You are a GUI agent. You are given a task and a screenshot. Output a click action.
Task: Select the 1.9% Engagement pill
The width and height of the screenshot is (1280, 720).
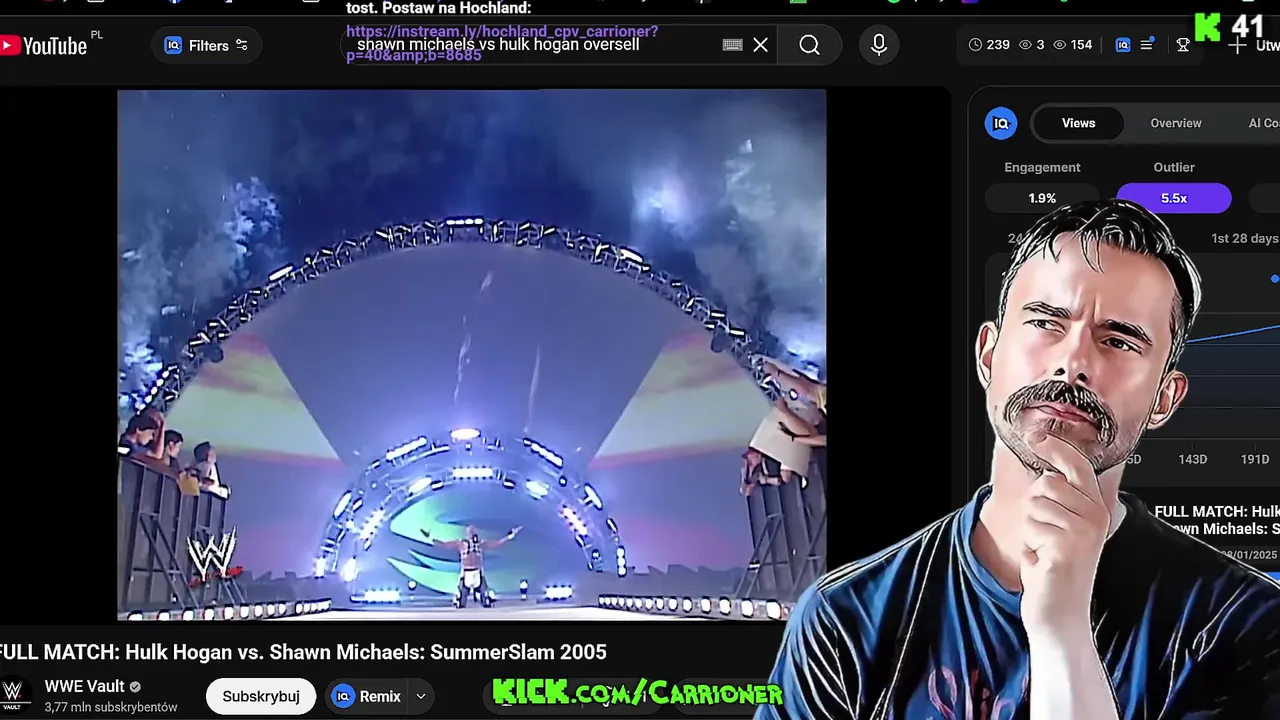click(1042, 198)
